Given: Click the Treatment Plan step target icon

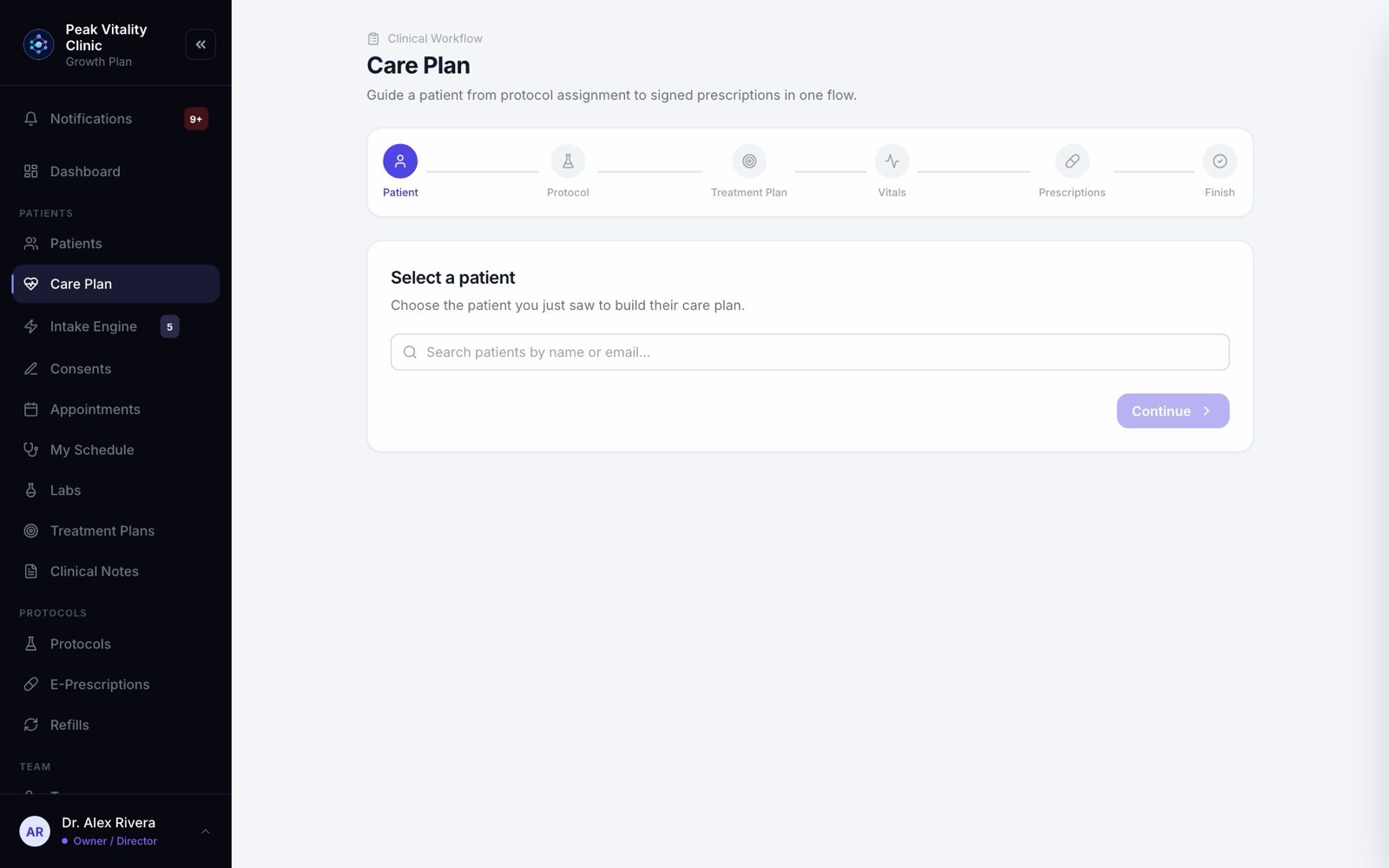Looking at the screenshot, I should point(749,161).
